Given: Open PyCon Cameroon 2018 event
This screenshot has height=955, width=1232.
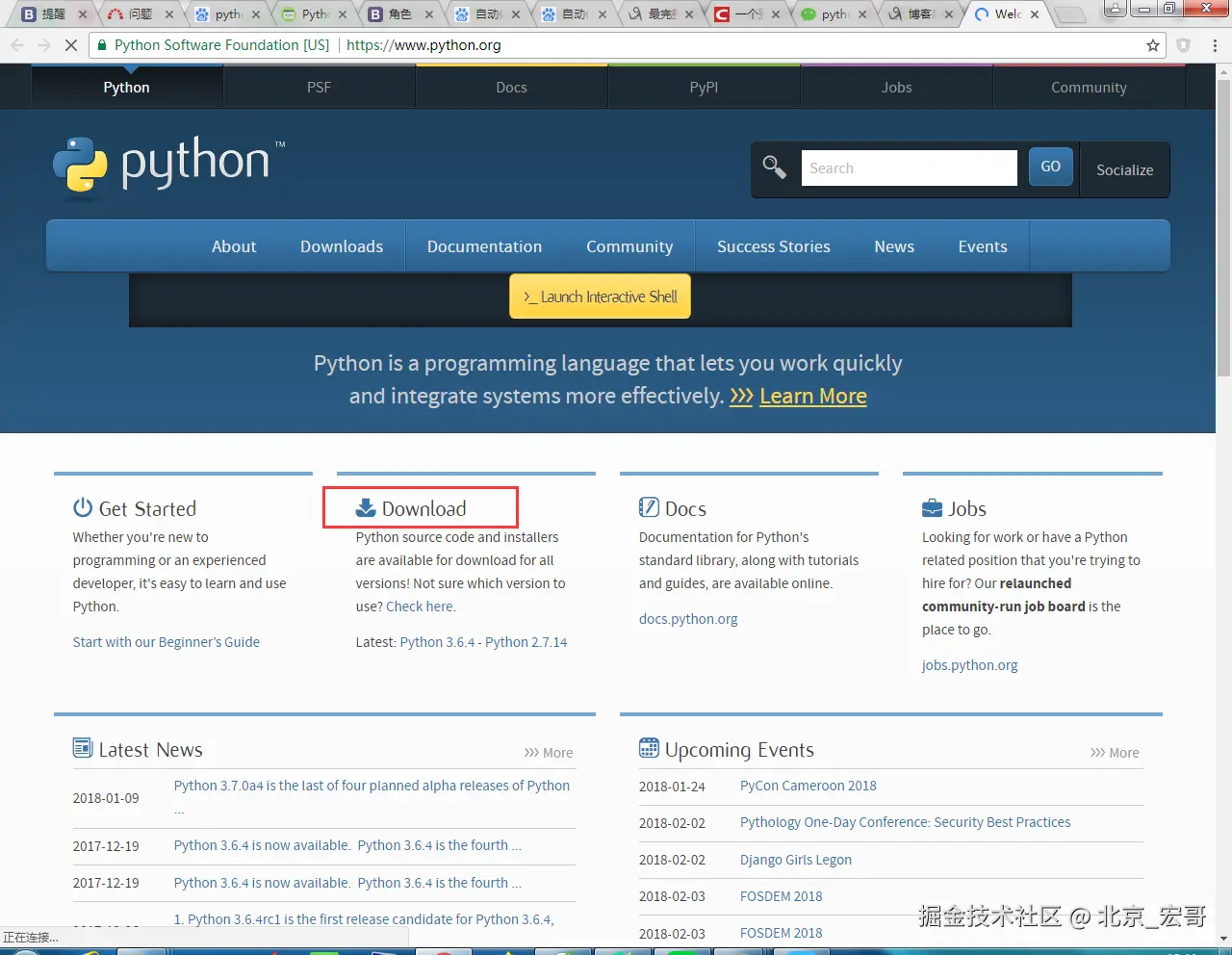Looking at the screenshot, I should tap(808, 786).
